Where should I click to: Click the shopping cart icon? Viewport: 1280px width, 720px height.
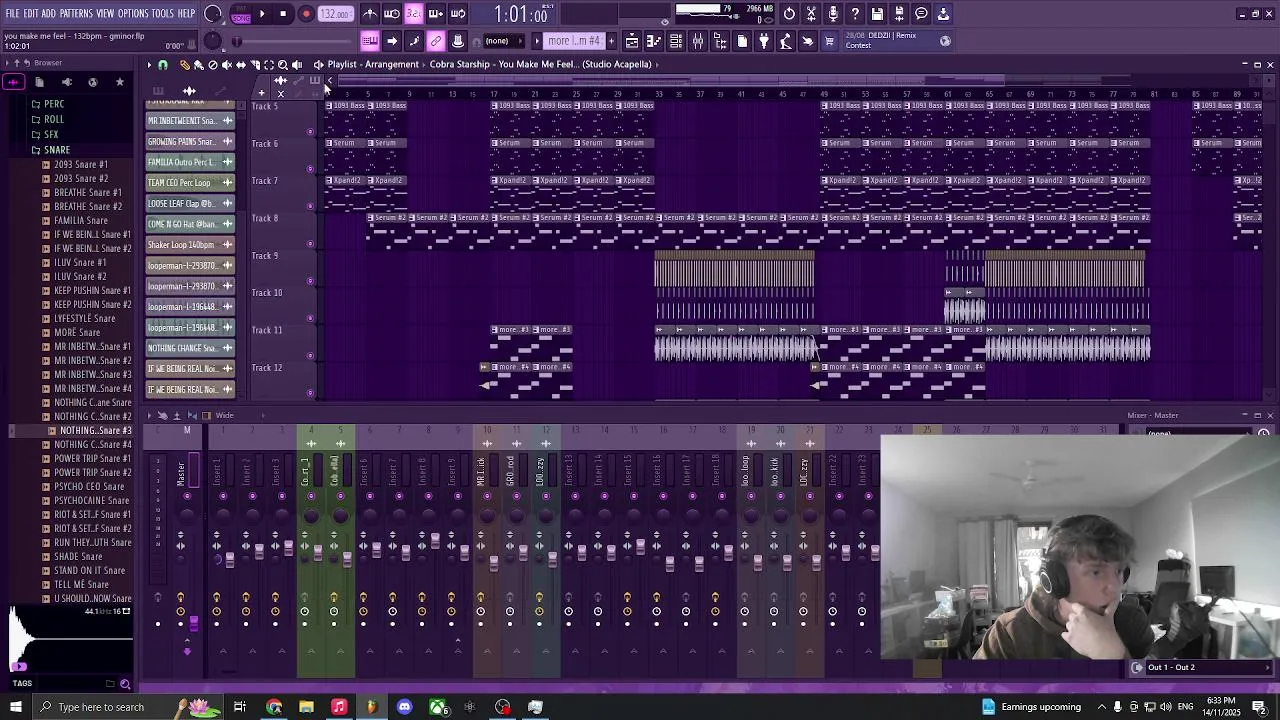pyautogui.click(x=829, y=41)
